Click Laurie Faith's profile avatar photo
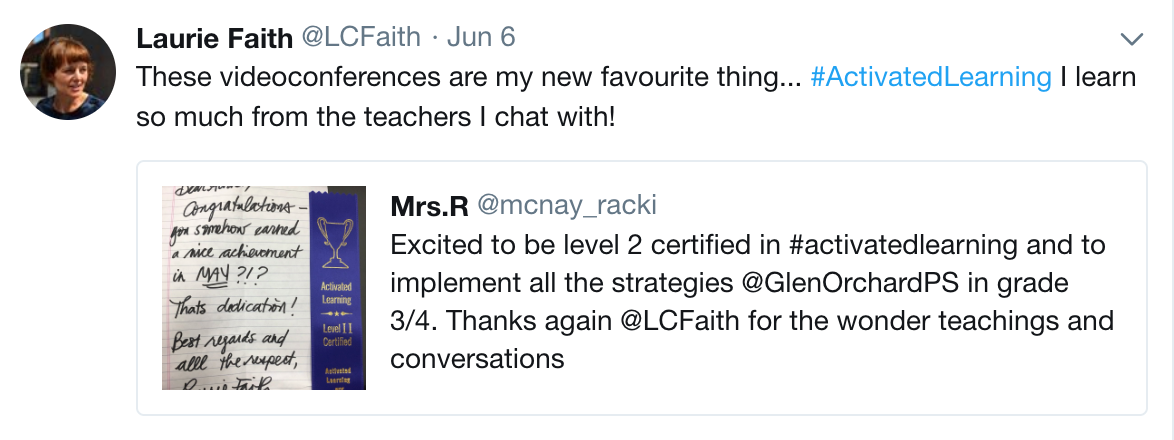 tap(68, 72)
